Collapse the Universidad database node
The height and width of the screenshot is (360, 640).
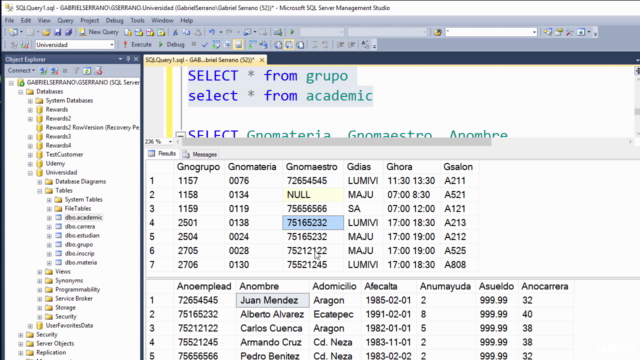30,173
